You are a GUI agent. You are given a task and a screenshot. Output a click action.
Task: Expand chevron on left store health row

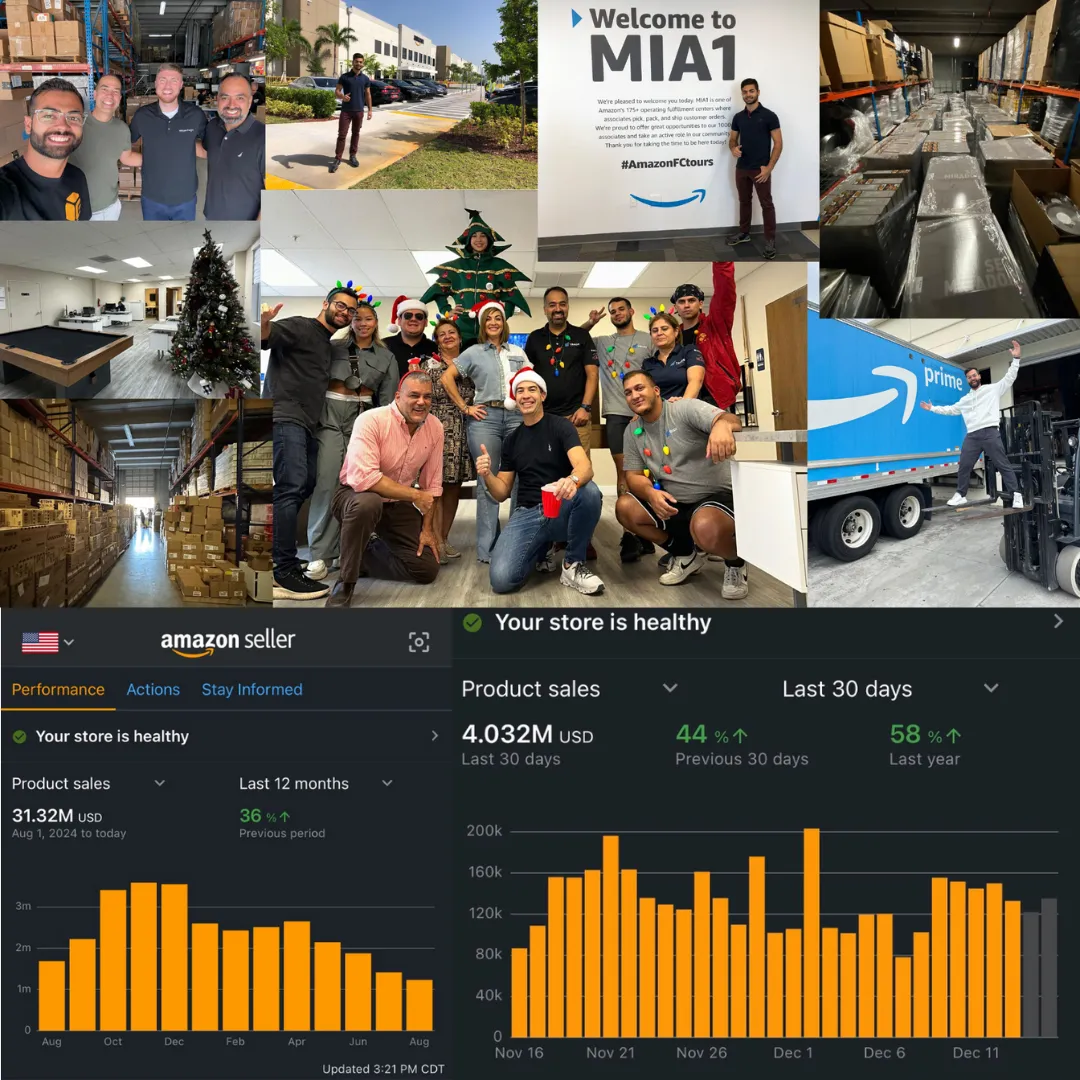(435, 736)
